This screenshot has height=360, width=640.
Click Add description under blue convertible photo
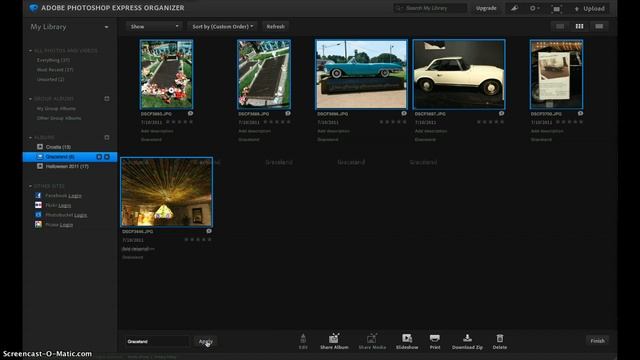[x=333, y=131]
